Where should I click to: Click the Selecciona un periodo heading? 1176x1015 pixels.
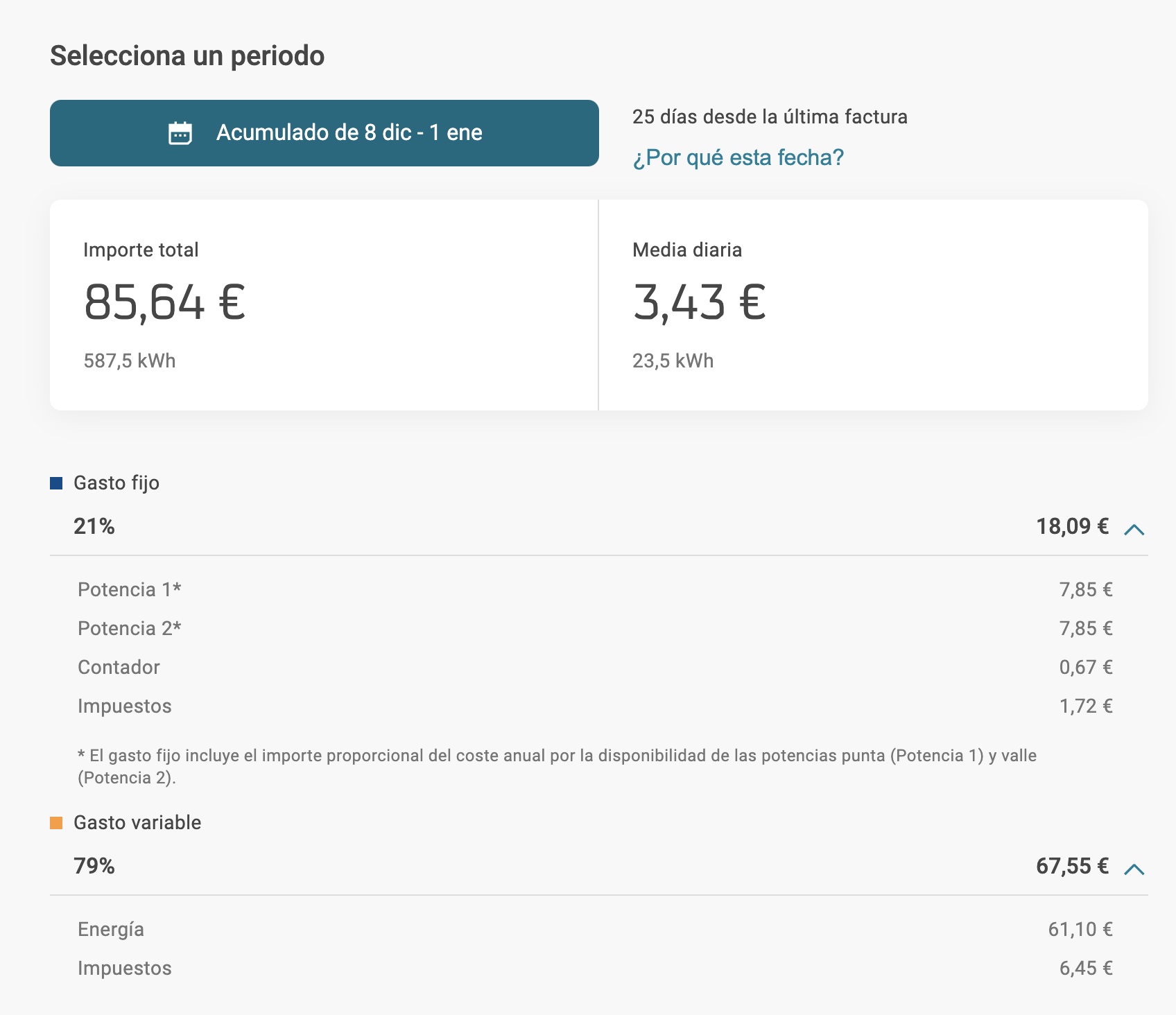pos(187,55)
